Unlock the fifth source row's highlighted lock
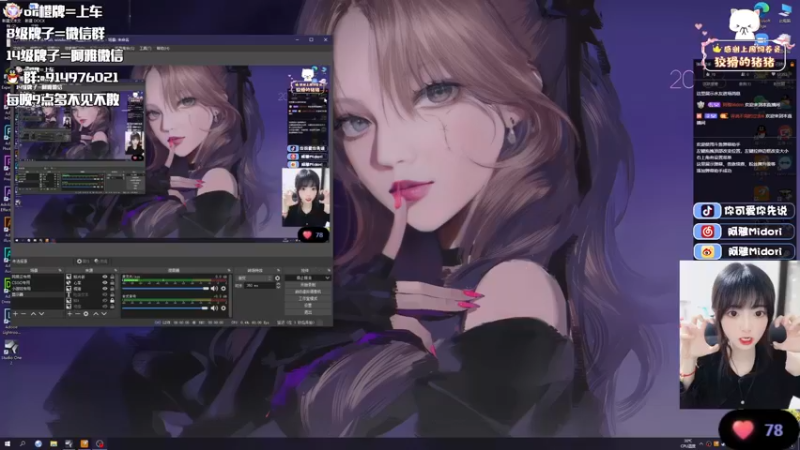The height and width of the screenshot is (450, 800). (x=112, y=300)
